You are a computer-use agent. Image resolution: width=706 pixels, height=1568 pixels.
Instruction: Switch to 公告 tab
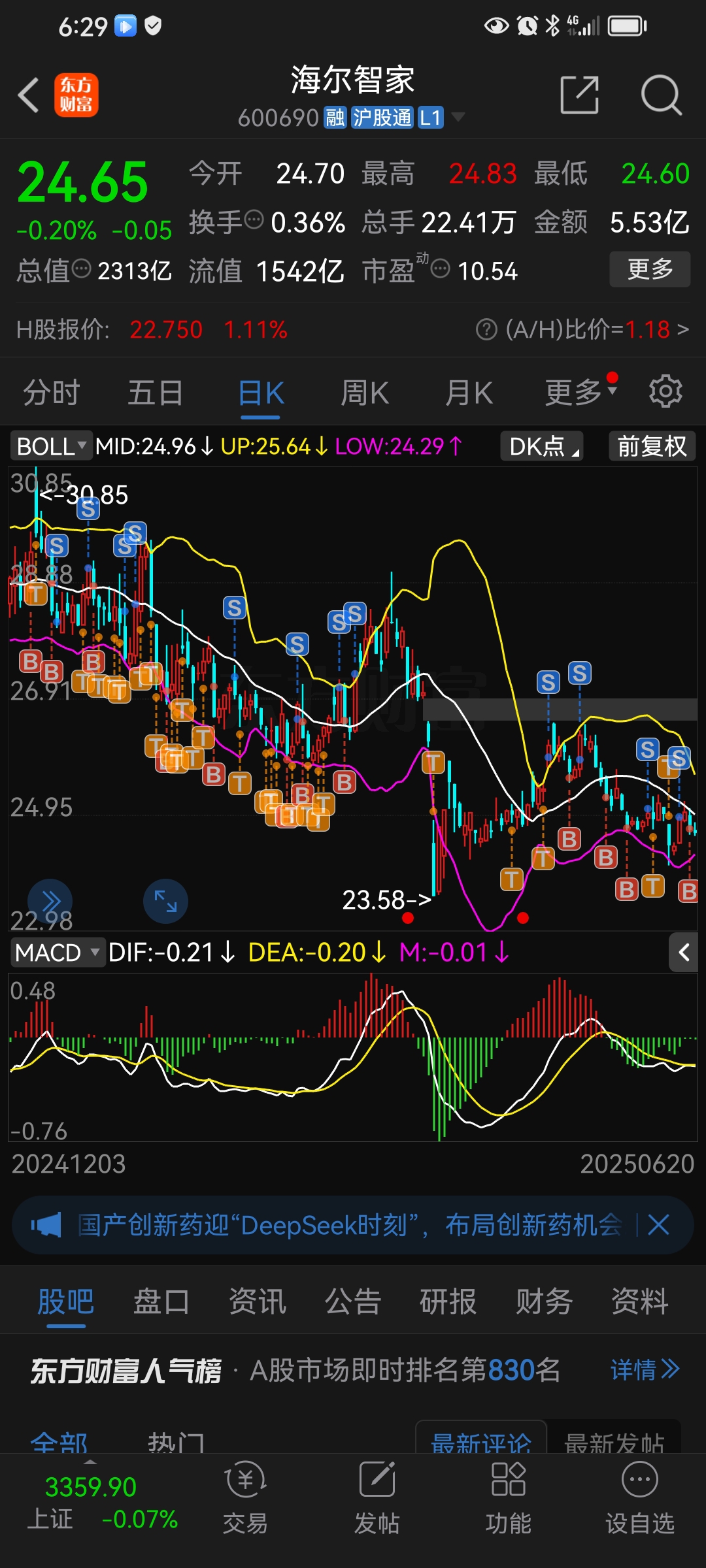353,1301
